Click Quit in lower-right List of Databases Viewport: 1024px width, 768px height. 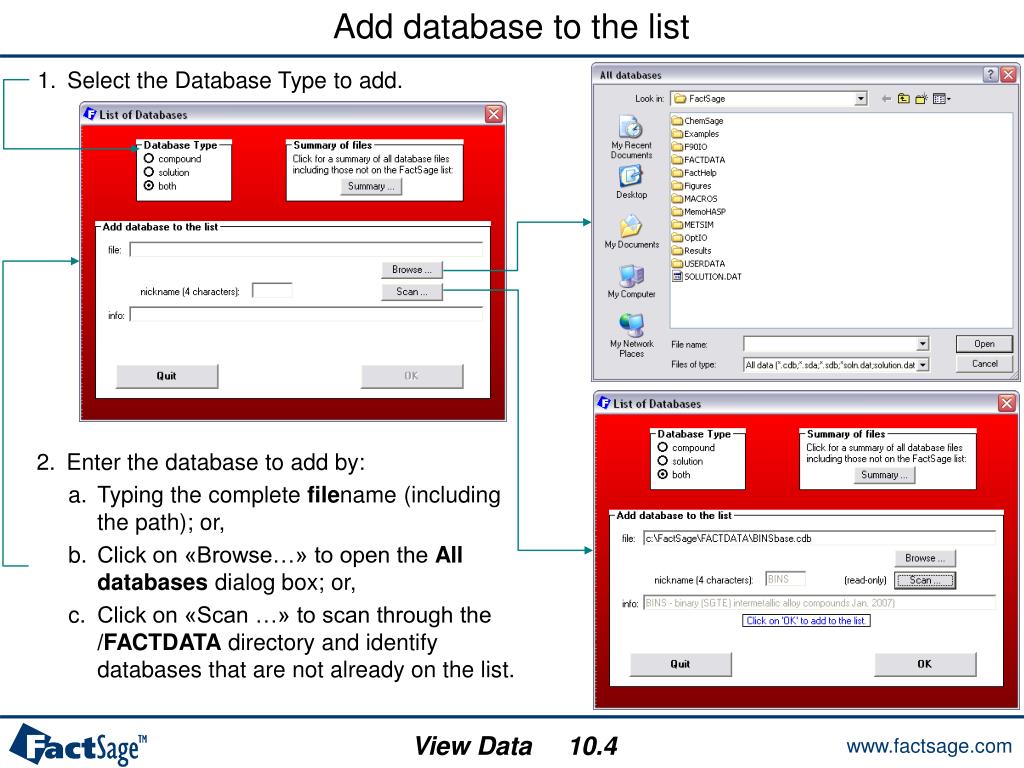680,664
